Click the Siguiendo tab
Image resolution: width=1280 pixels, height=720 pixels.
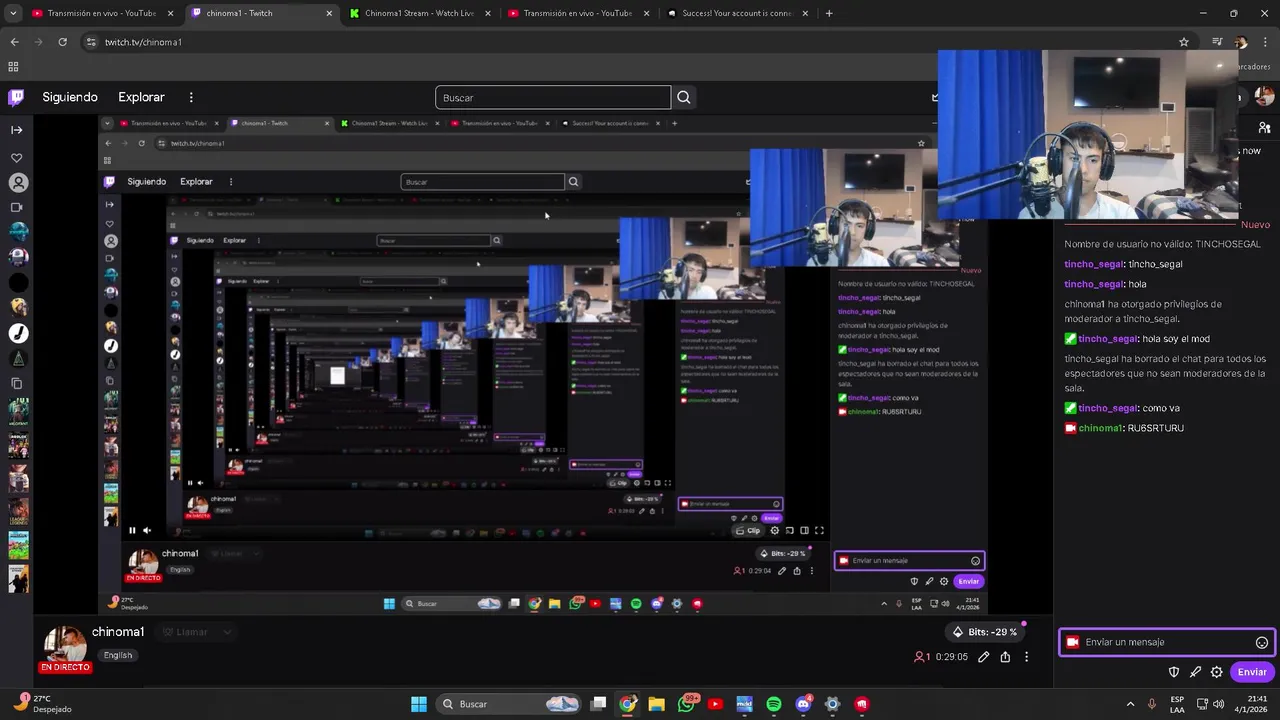pyautogui.click(x=70, y=97)
